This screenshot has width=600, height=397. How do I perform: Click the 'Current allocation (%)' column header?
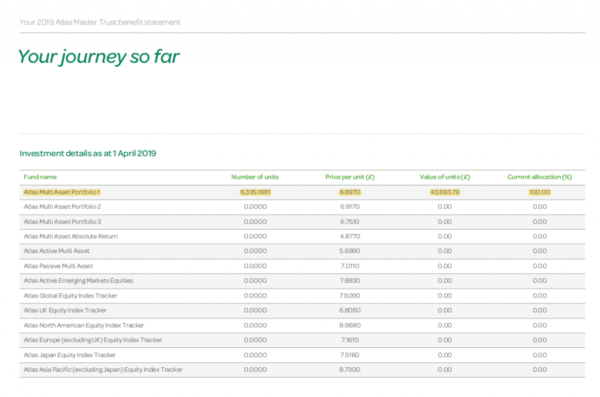(x=540, y=177)
